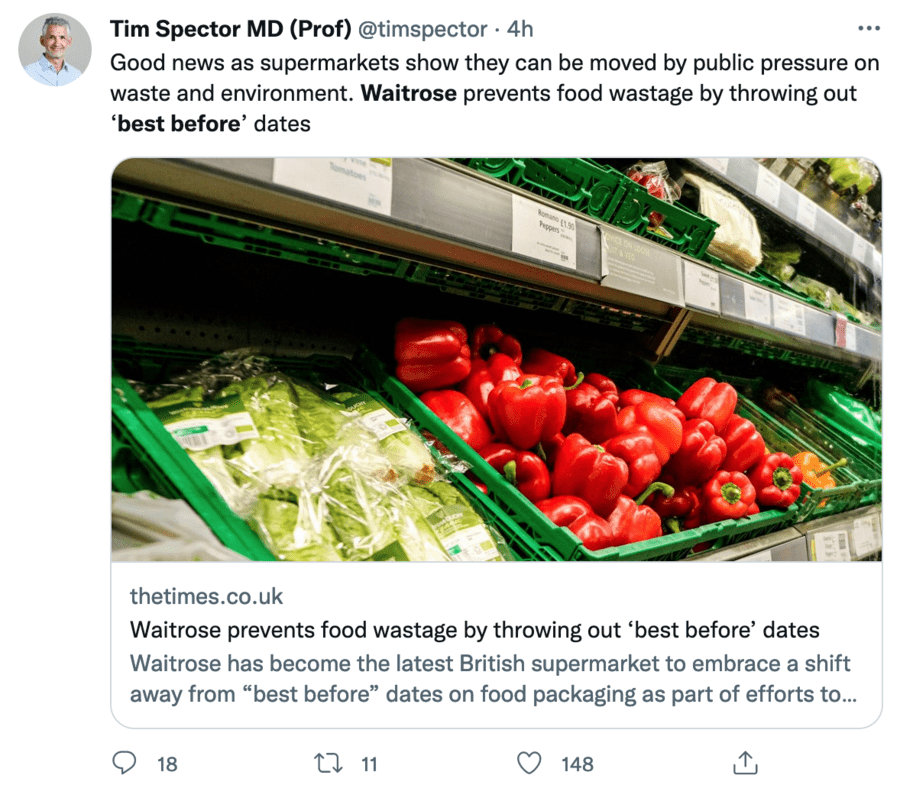Like the tweet with the heart icon
The height and width of the screenshot is (788, 900).
(529, 763)
